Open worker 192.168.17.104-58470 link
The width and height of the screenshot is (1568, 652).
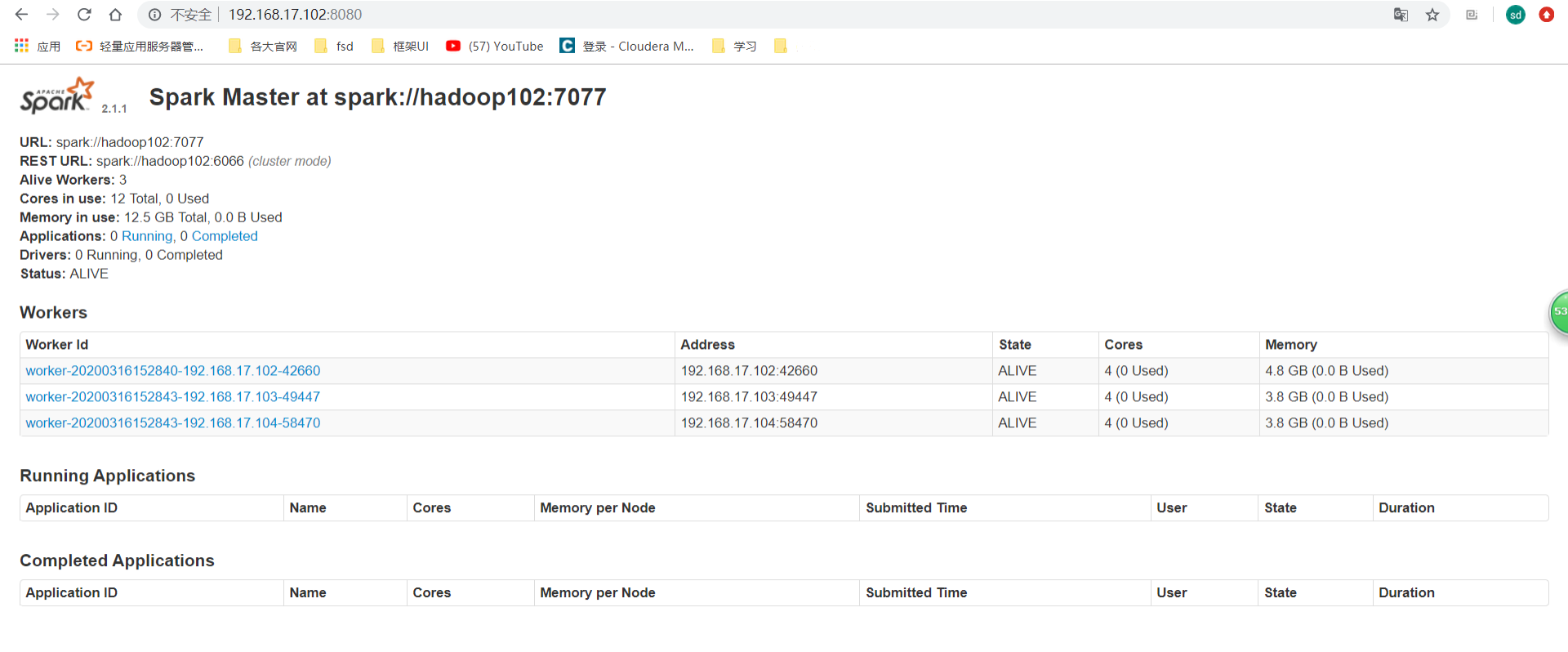tap(173, 423)
